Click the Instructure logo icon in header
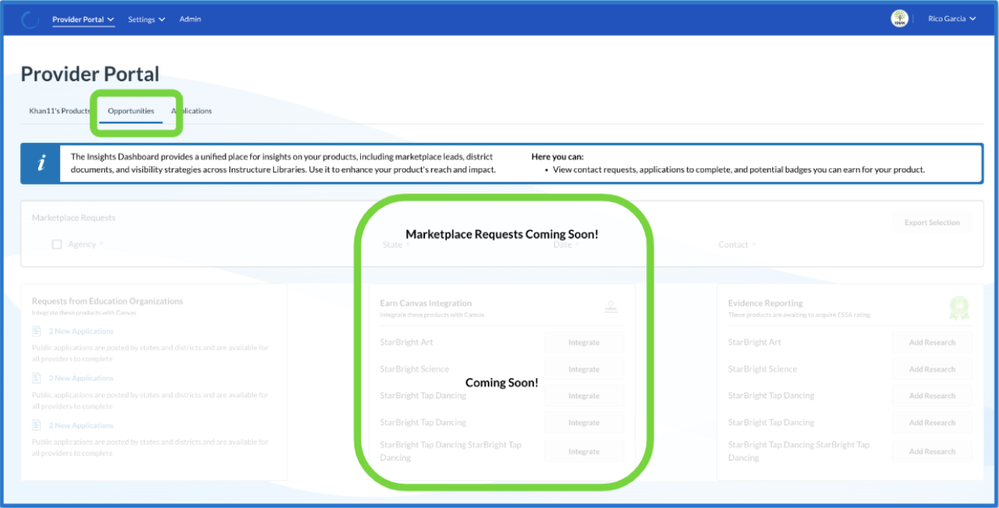999x508 pixels. (30, 19)
